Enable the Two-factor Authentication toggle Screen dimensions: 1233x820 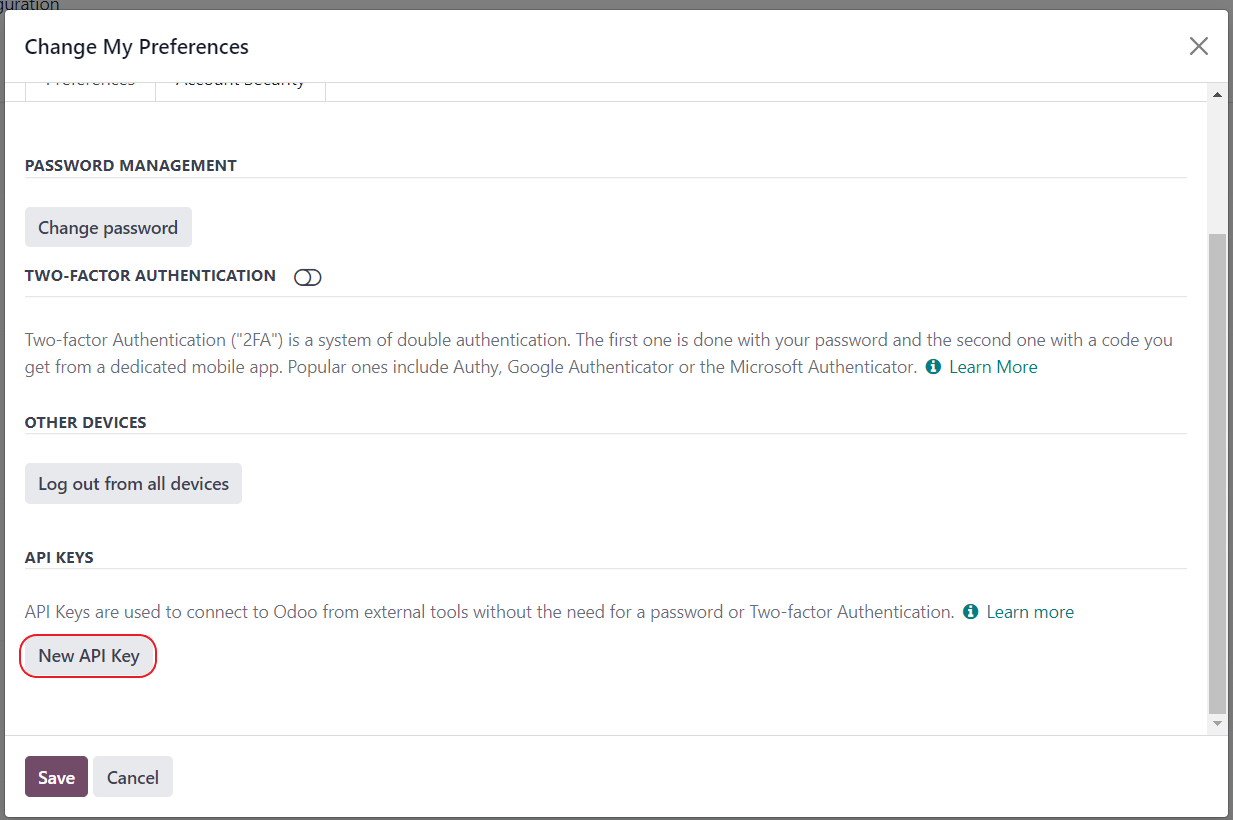click(x=307, y=277)
